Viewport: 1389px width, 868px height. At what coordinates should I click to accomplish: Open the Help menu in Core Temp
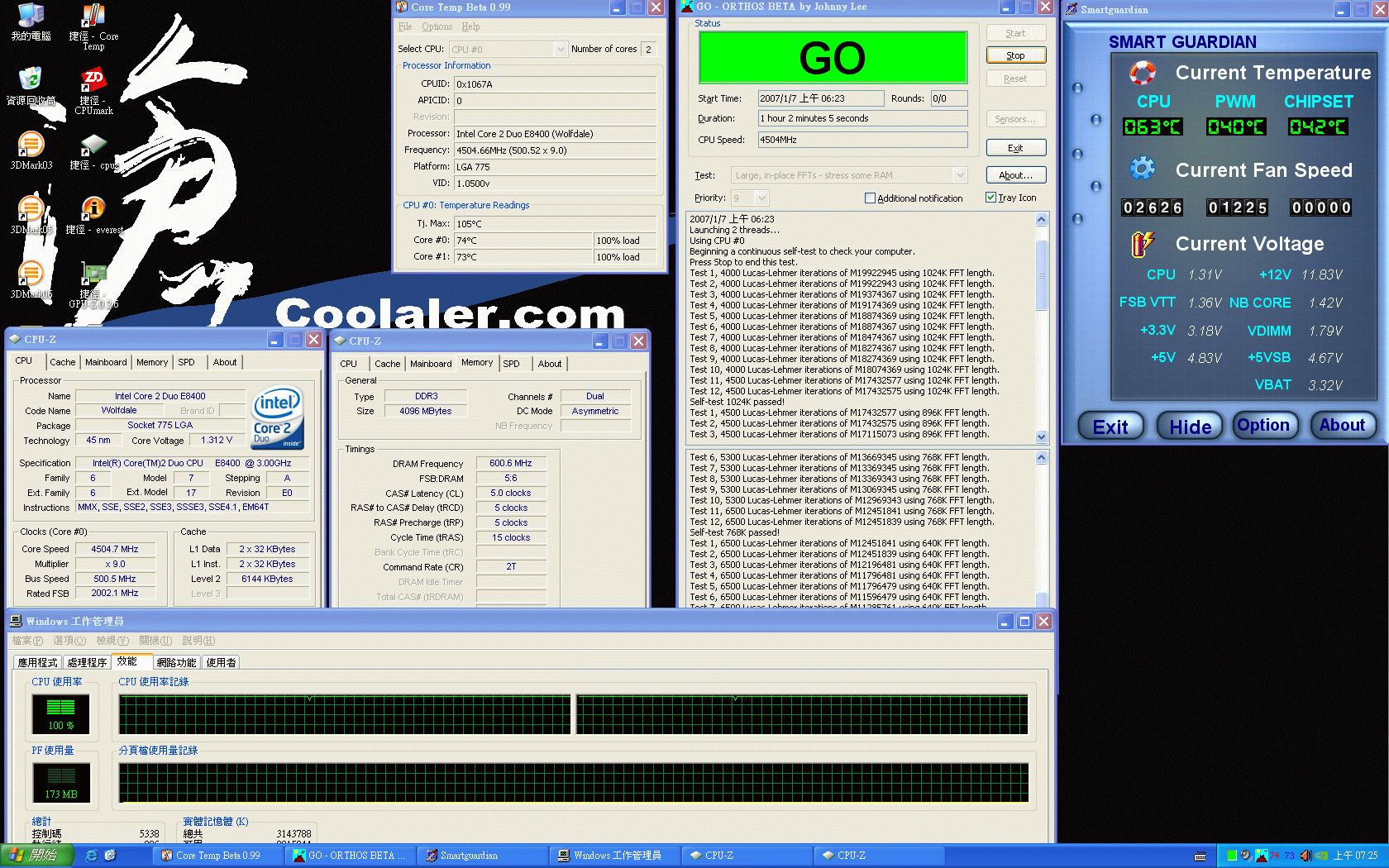[x=470, y=26]
